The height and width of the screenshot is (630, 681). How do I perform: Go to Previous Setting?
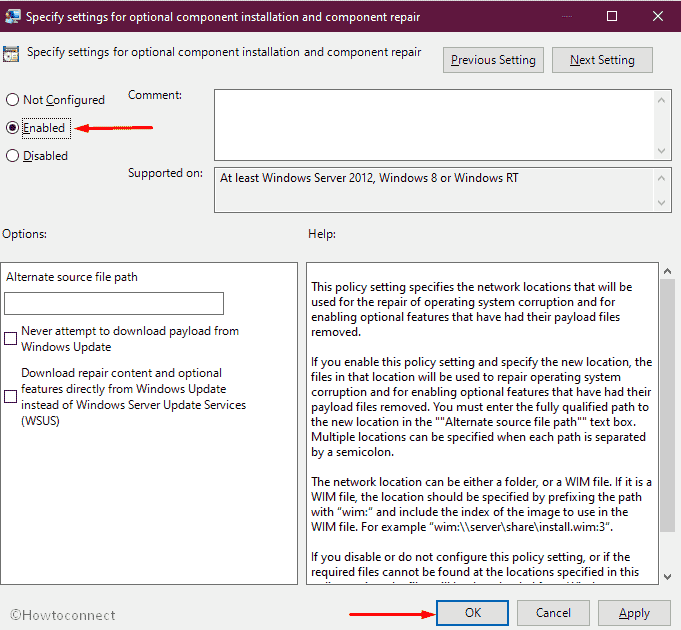coord(493,60)
